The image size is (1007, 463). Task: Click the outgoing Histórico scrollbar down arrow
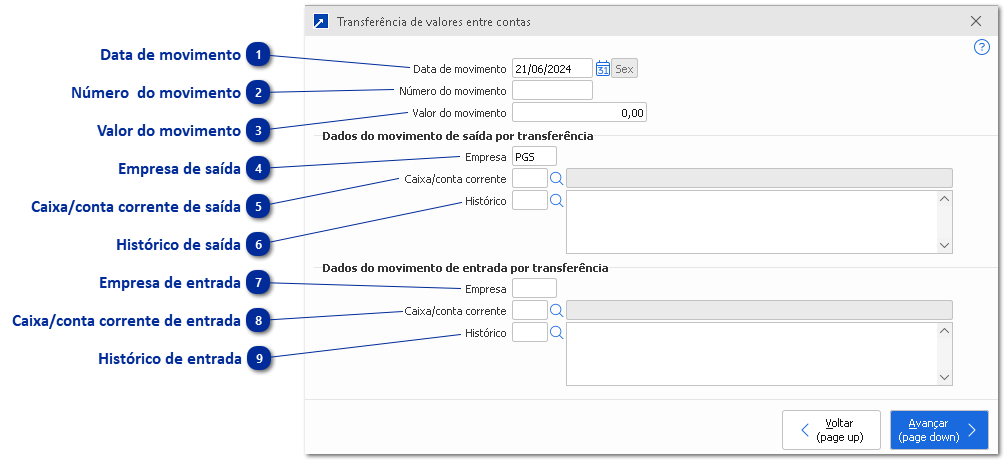point(944,245)
